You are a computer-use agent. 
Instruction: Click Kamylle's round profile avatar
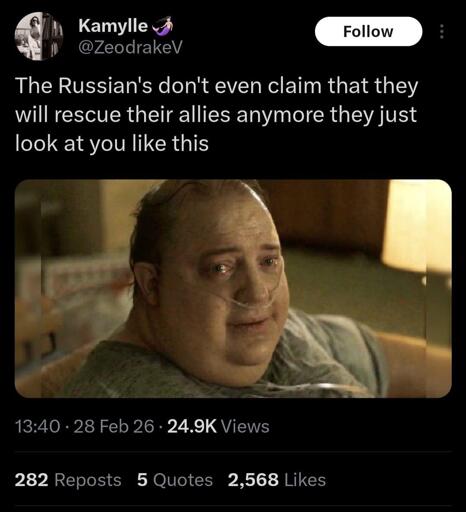39,36
